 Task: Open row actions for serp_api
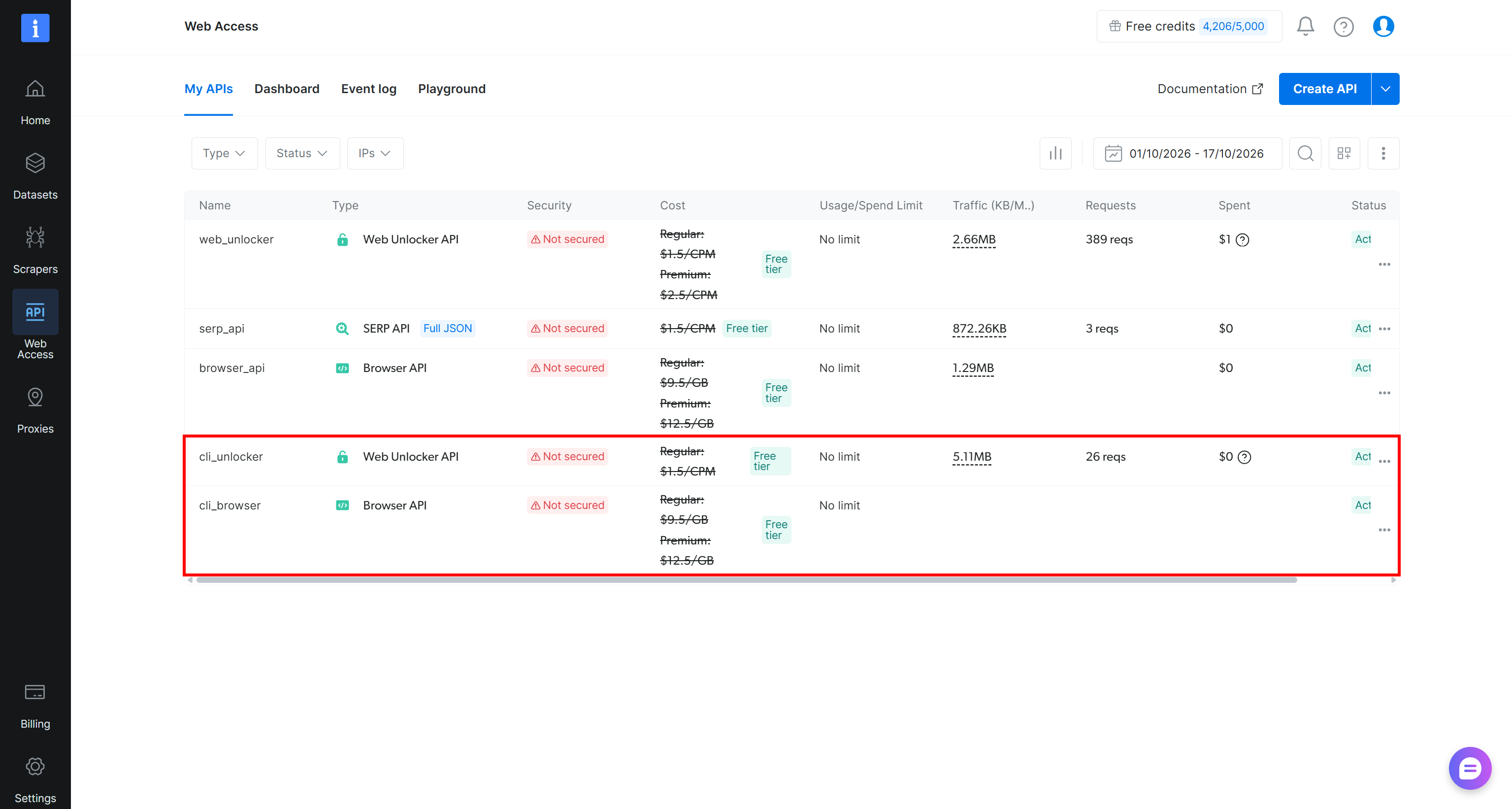1384,329
